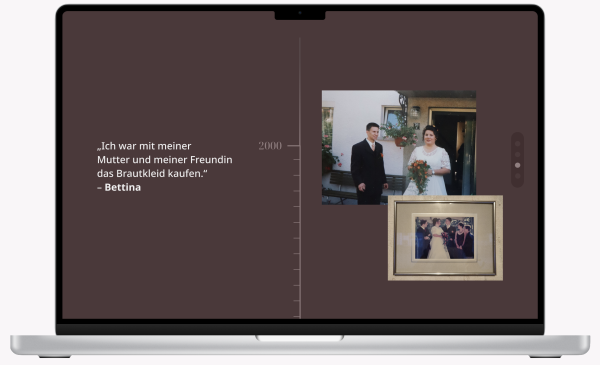The height and width of the screenshot is (365, 600).
Task: Open the bride and groom wedding photo
Action: (399, 147)
